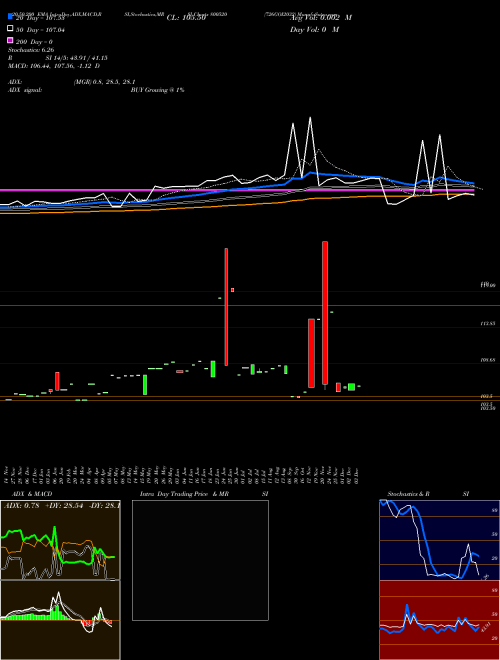Click the 'Intra Day Trading Price & MR' title
The height and width of the screenshot is (660, 500).
[184, 494]
